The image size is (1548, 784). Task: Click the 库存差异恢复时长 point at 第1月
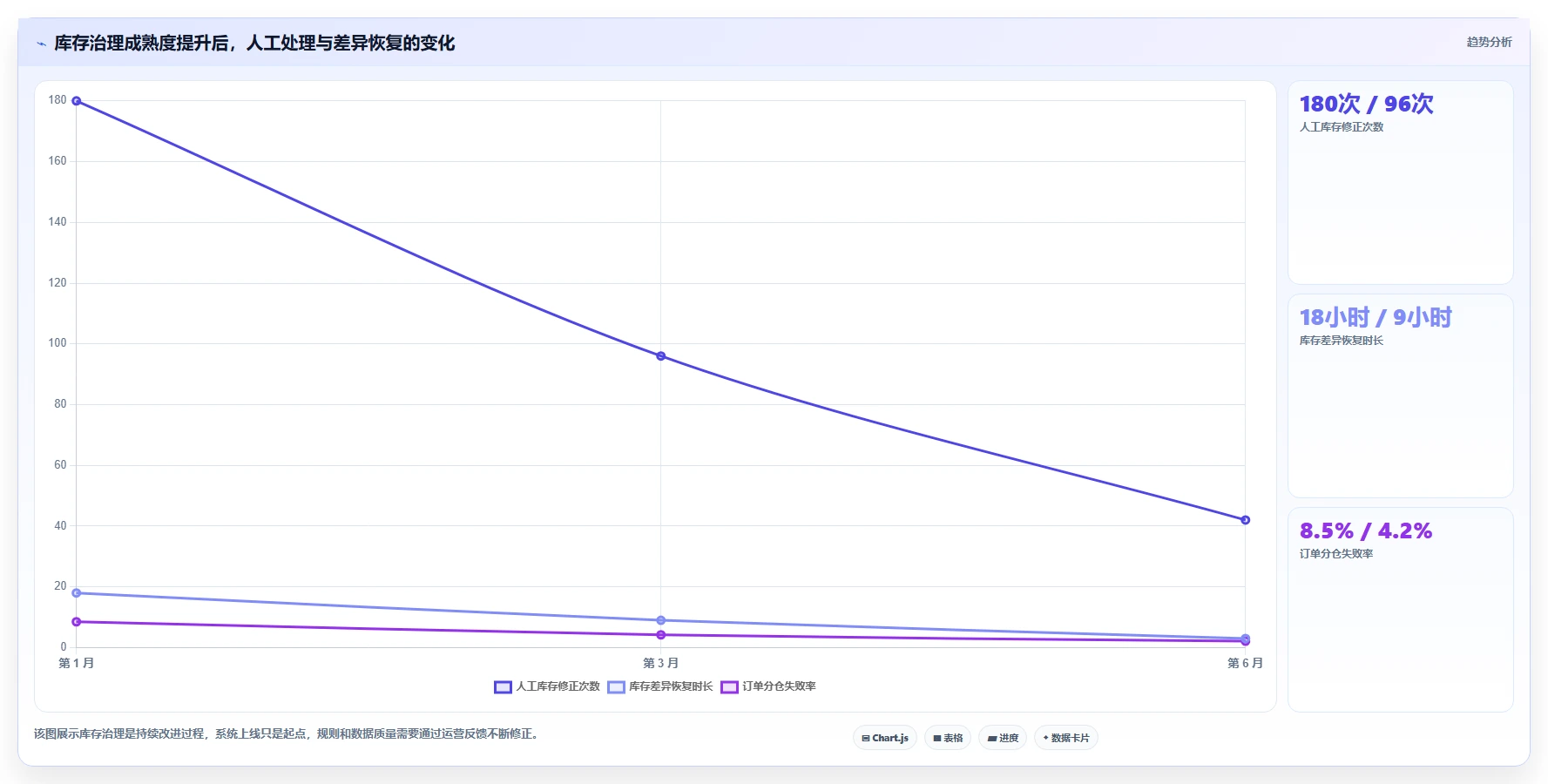point(77,593)
